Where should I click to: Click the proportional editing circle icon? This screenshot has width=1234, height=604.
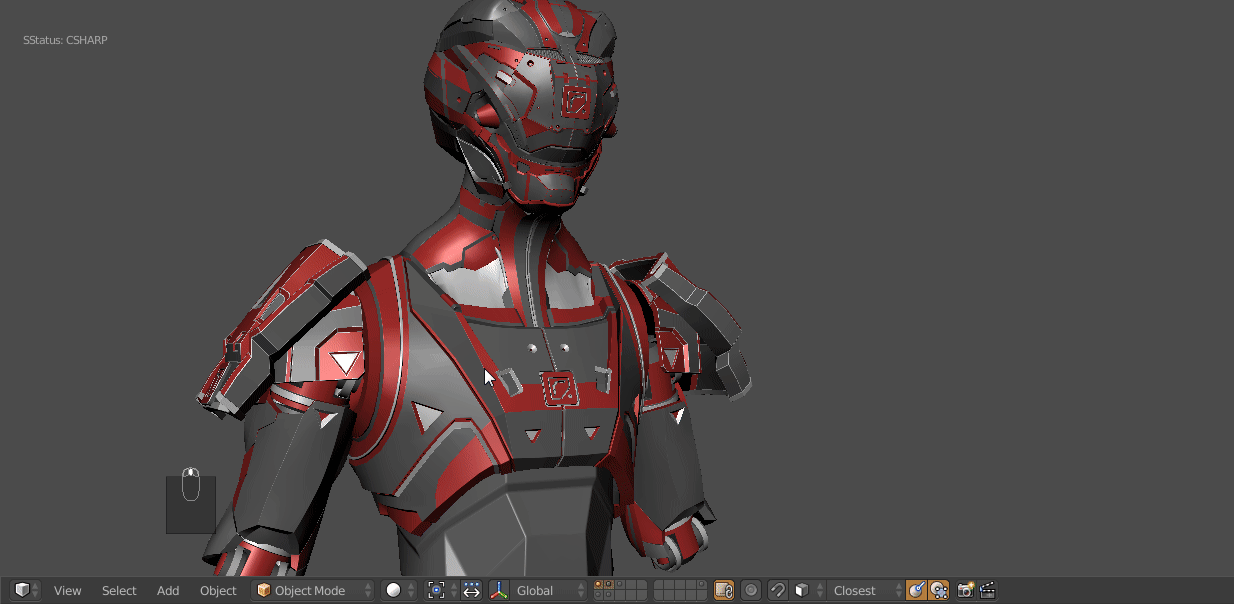(751, 590)
